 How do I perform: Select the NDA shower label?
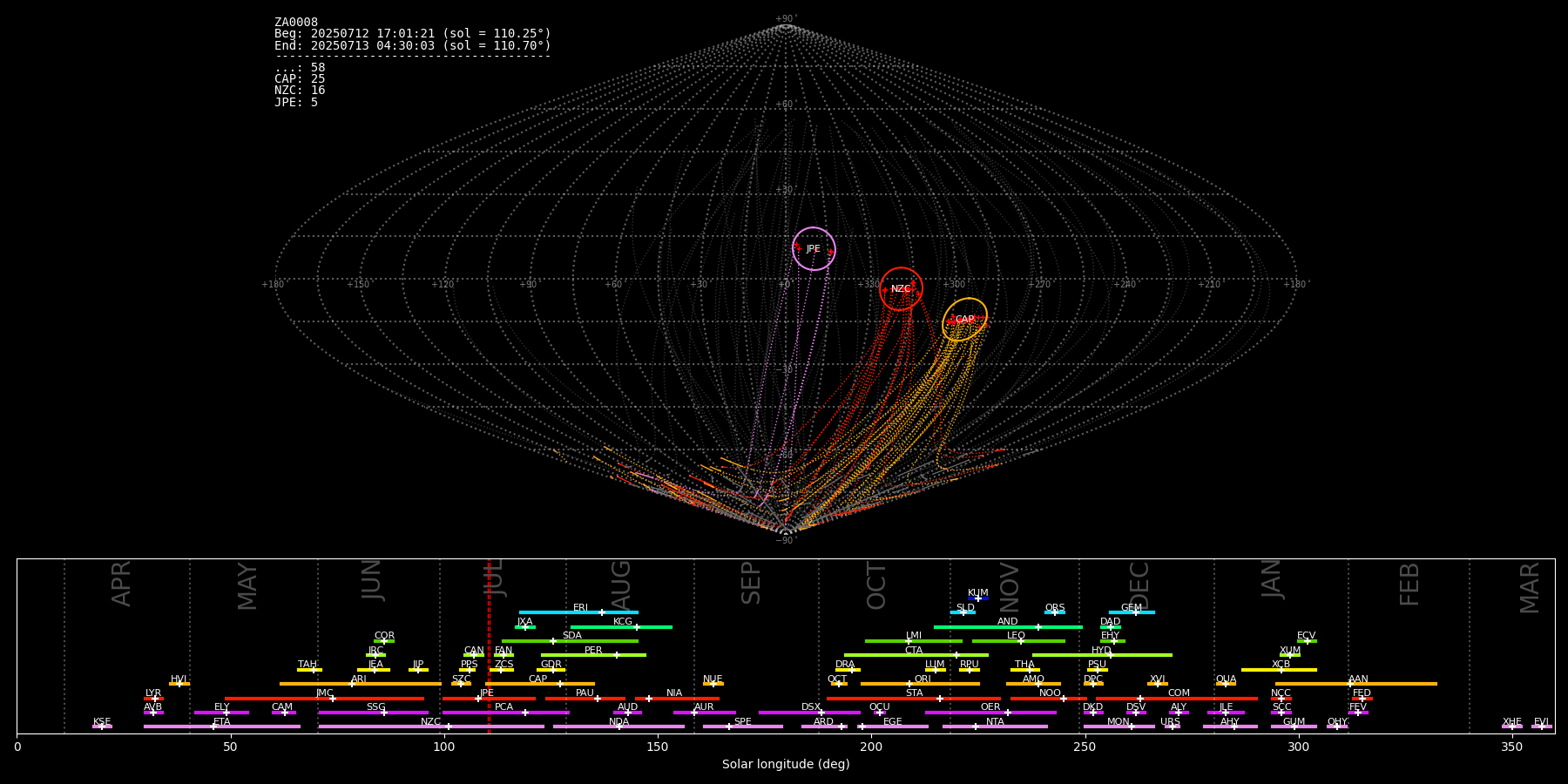coord(619,722)
